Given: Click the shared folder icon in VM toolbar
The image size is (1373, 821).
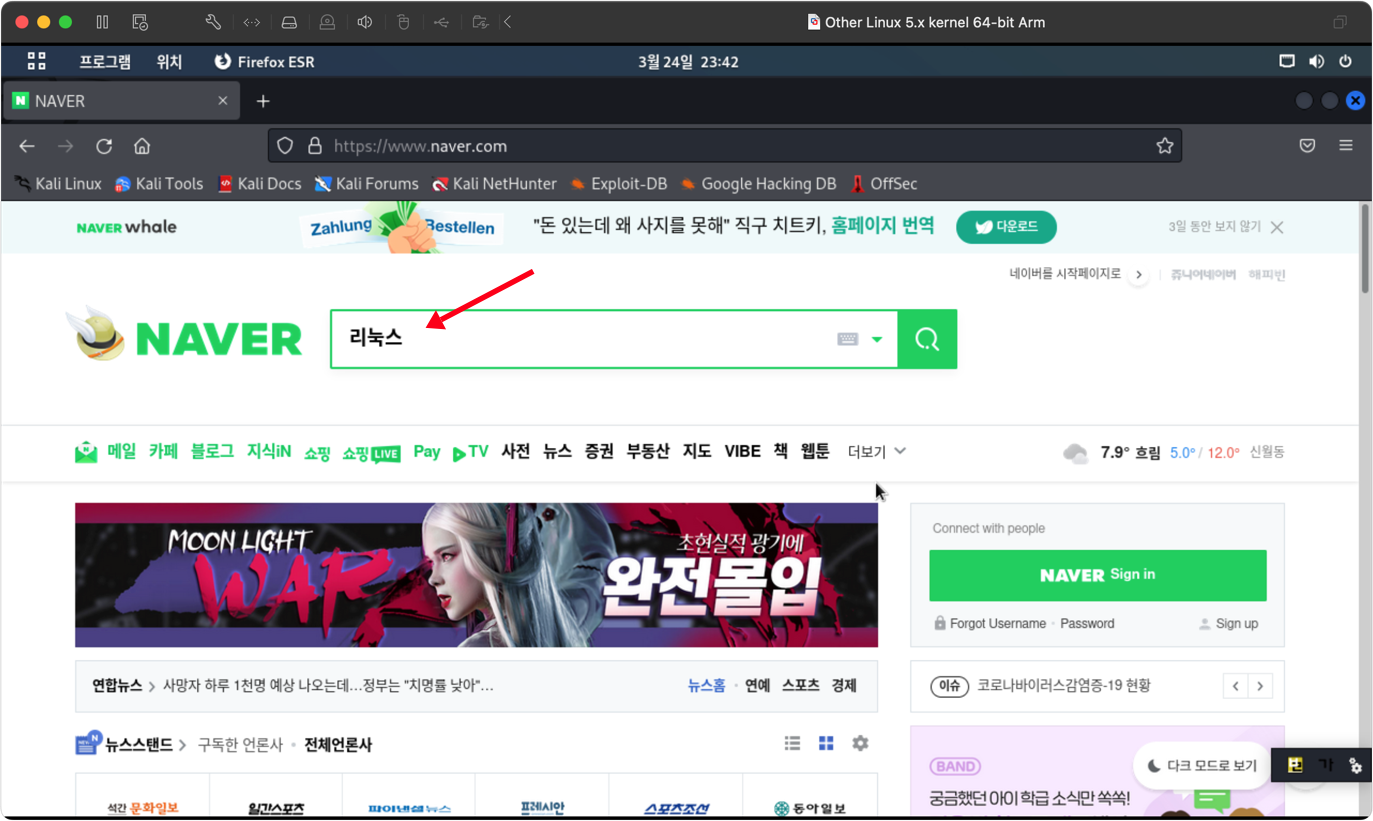Looking at the screenshot, I should (x=480, y=22).
